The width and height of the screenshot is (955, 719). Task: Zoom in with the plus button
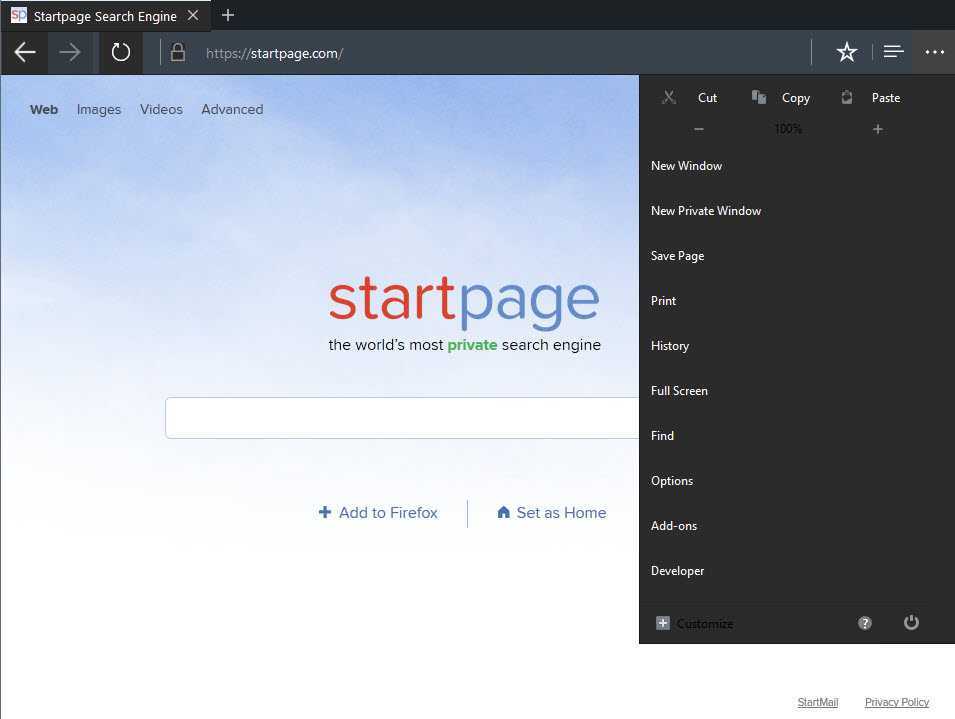(x=878, y=129)
